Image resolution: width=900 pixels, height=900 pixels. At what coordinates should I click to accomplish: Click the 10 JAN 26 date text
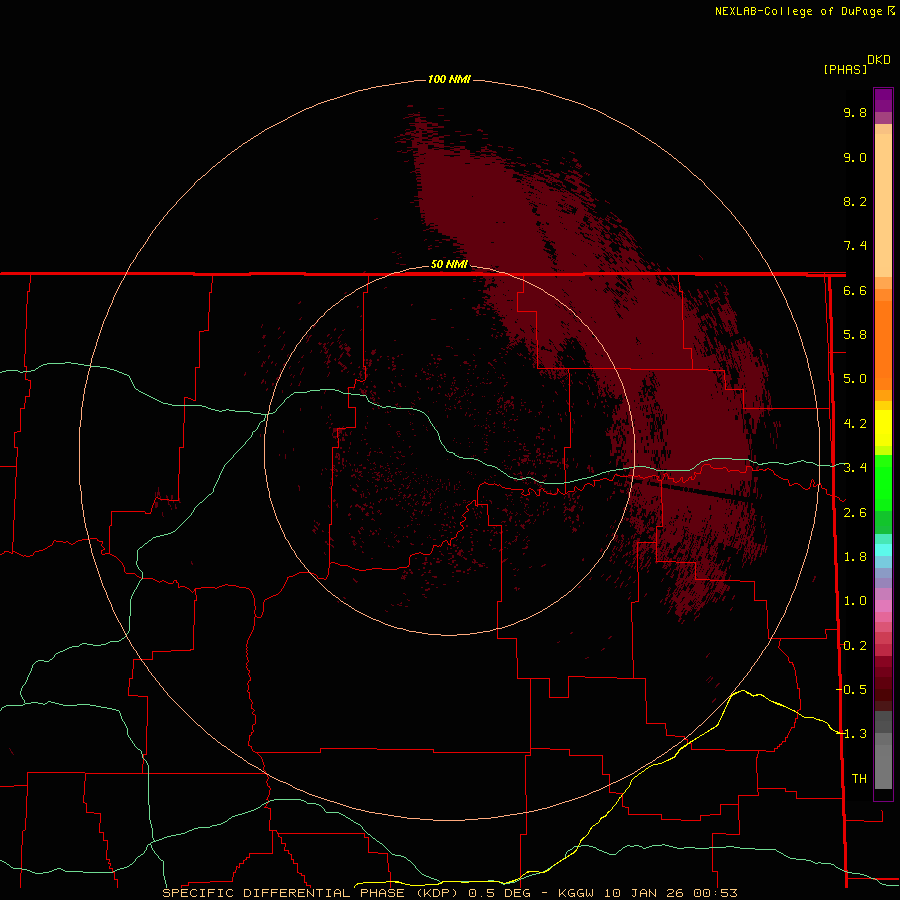coord(643,893)
